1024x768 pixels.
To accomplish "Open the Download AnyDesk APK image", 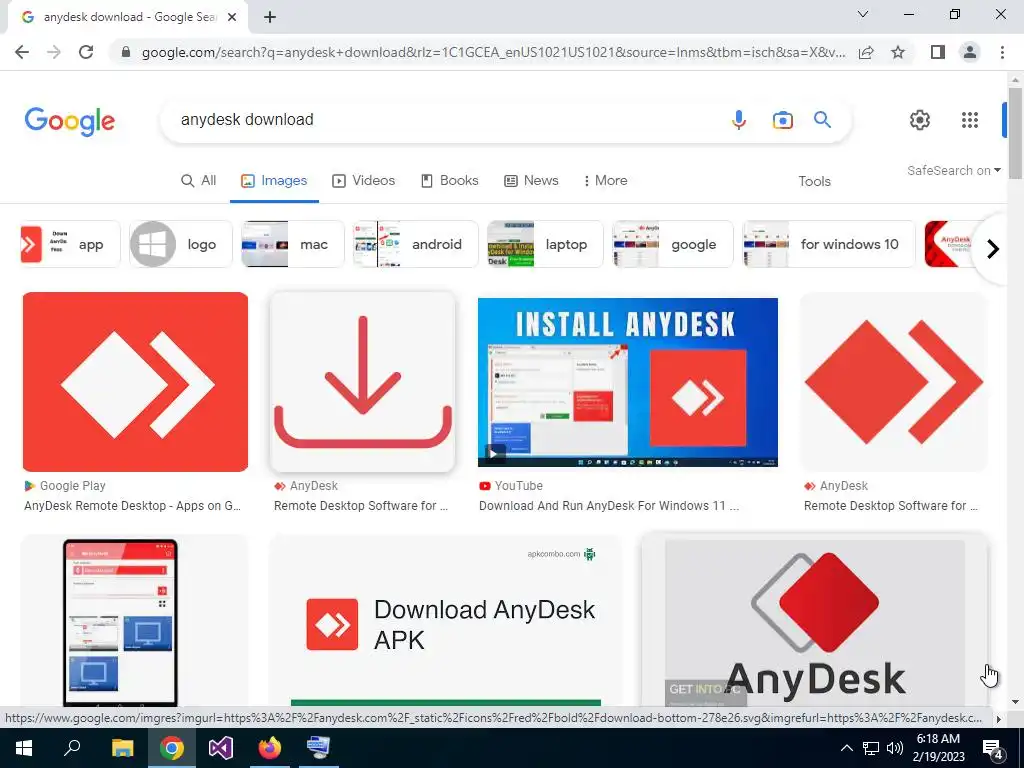I will coord(446,622).
